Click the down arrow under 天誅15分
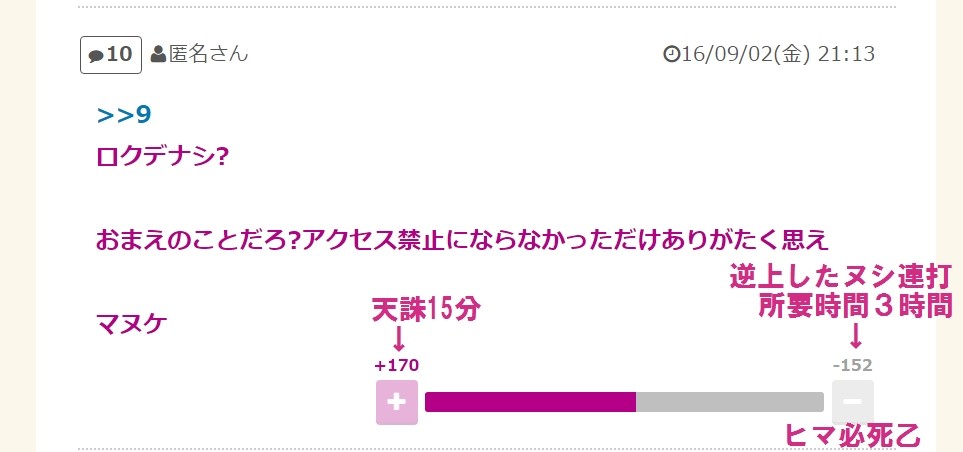The image size is (963, 452). coord(397,337)
